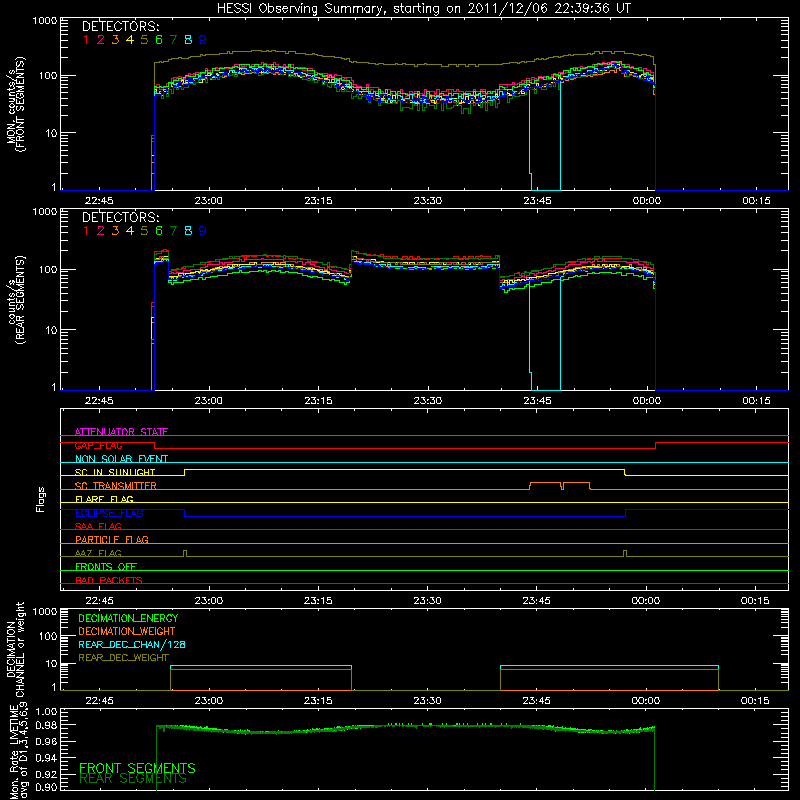The image size is (800, 800).
Task: Select olive detector 5 in the rear segments legend
Action: coord(144,231)
